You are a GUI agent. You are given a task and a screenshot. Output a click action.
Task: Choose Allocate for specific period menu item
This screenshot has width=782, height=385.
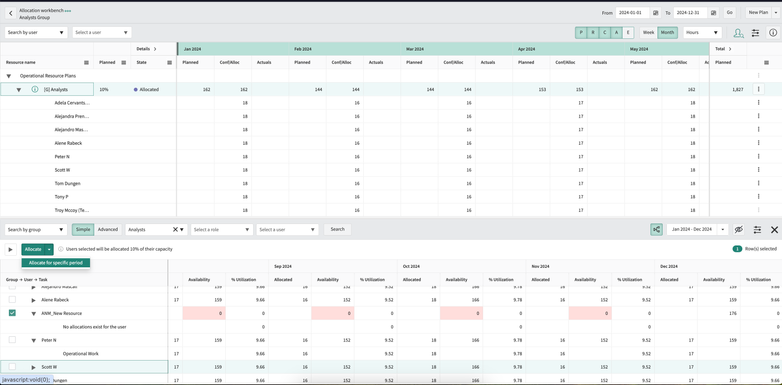coord(56,262)
